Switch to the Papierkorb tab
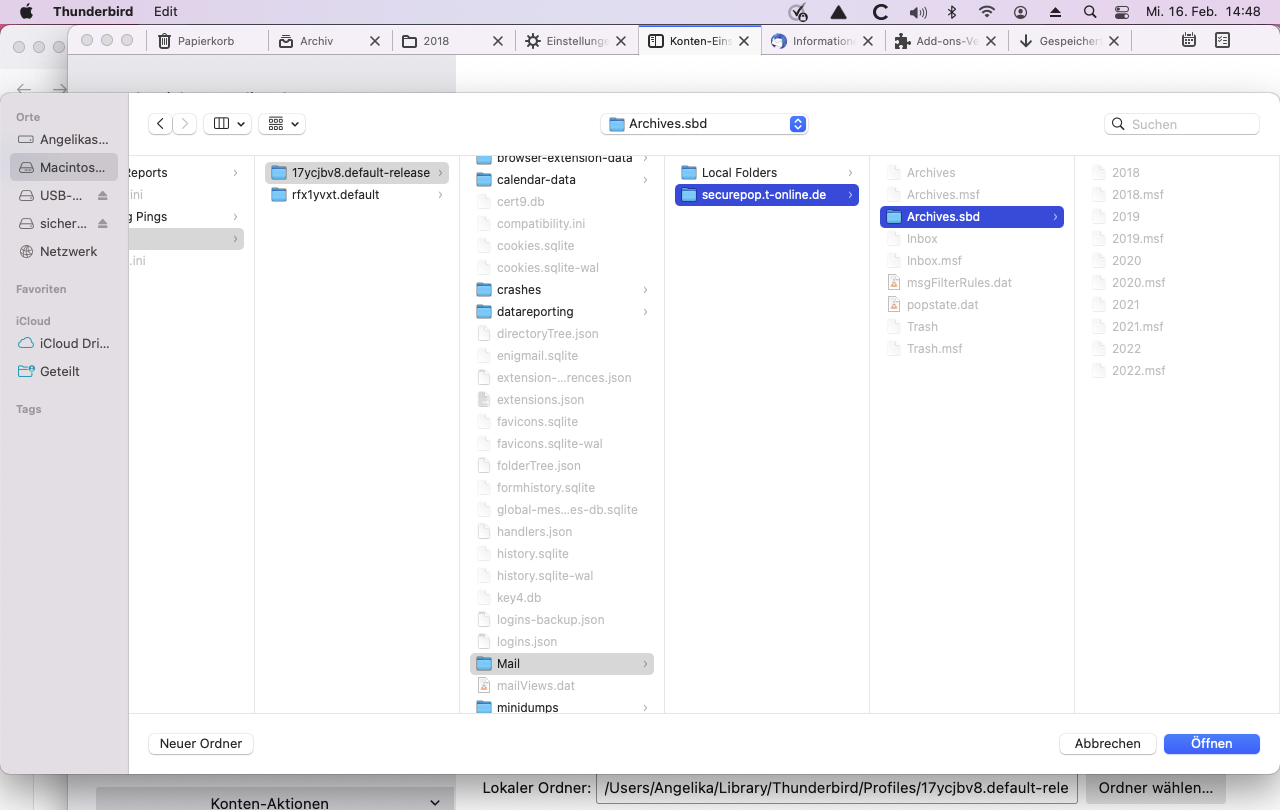The image size is (1280, 810). (208, 41)
